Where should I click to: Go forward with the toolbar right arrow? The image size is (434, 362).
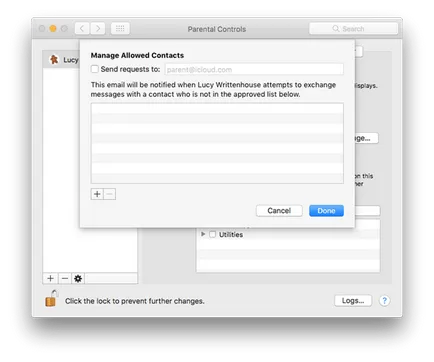pos(98,29)
